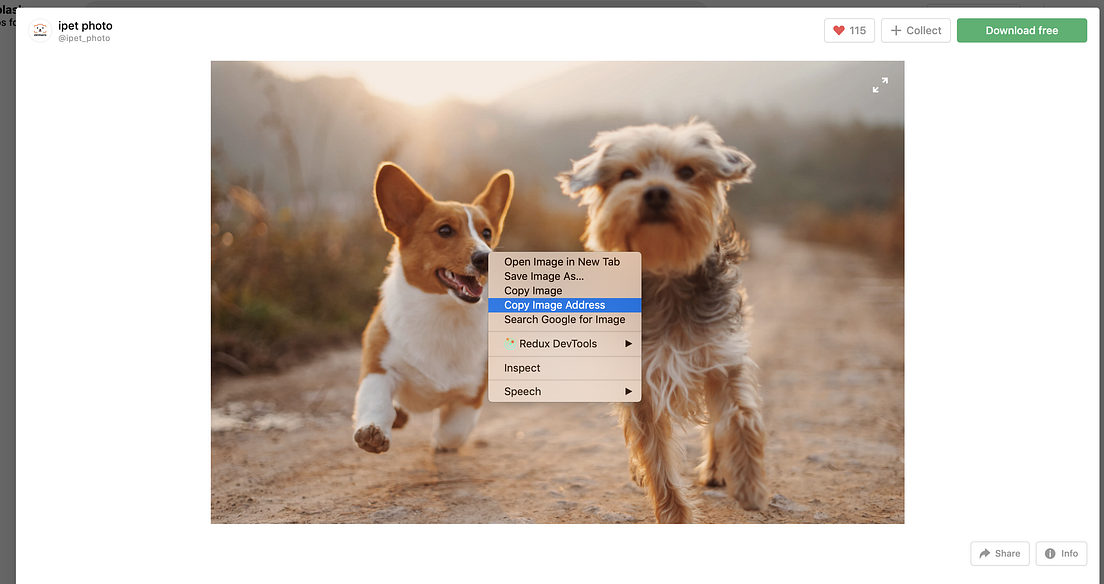Select Save Image As from the menu
This screenshot has height=584, width=1104.
click(546, 276)
